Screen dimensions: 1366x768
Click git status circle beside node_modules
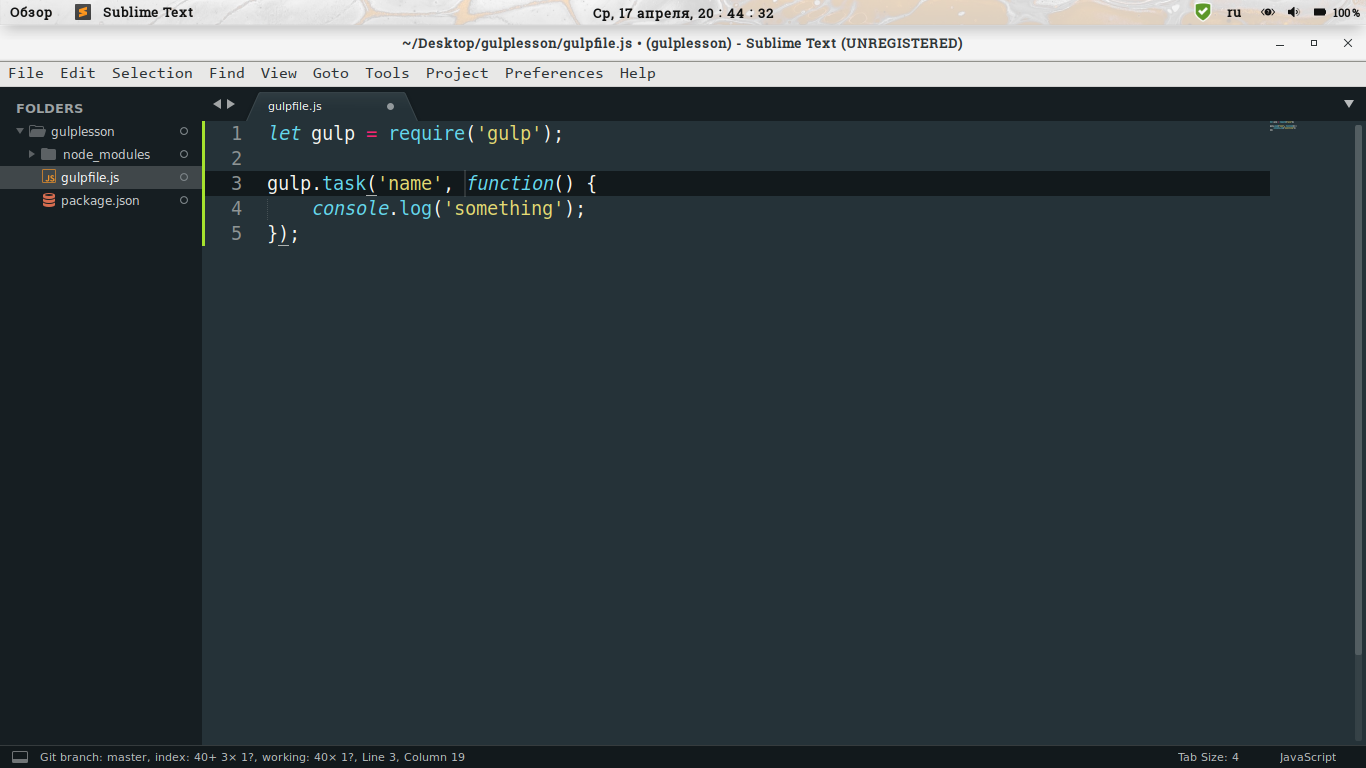[184, 154]
